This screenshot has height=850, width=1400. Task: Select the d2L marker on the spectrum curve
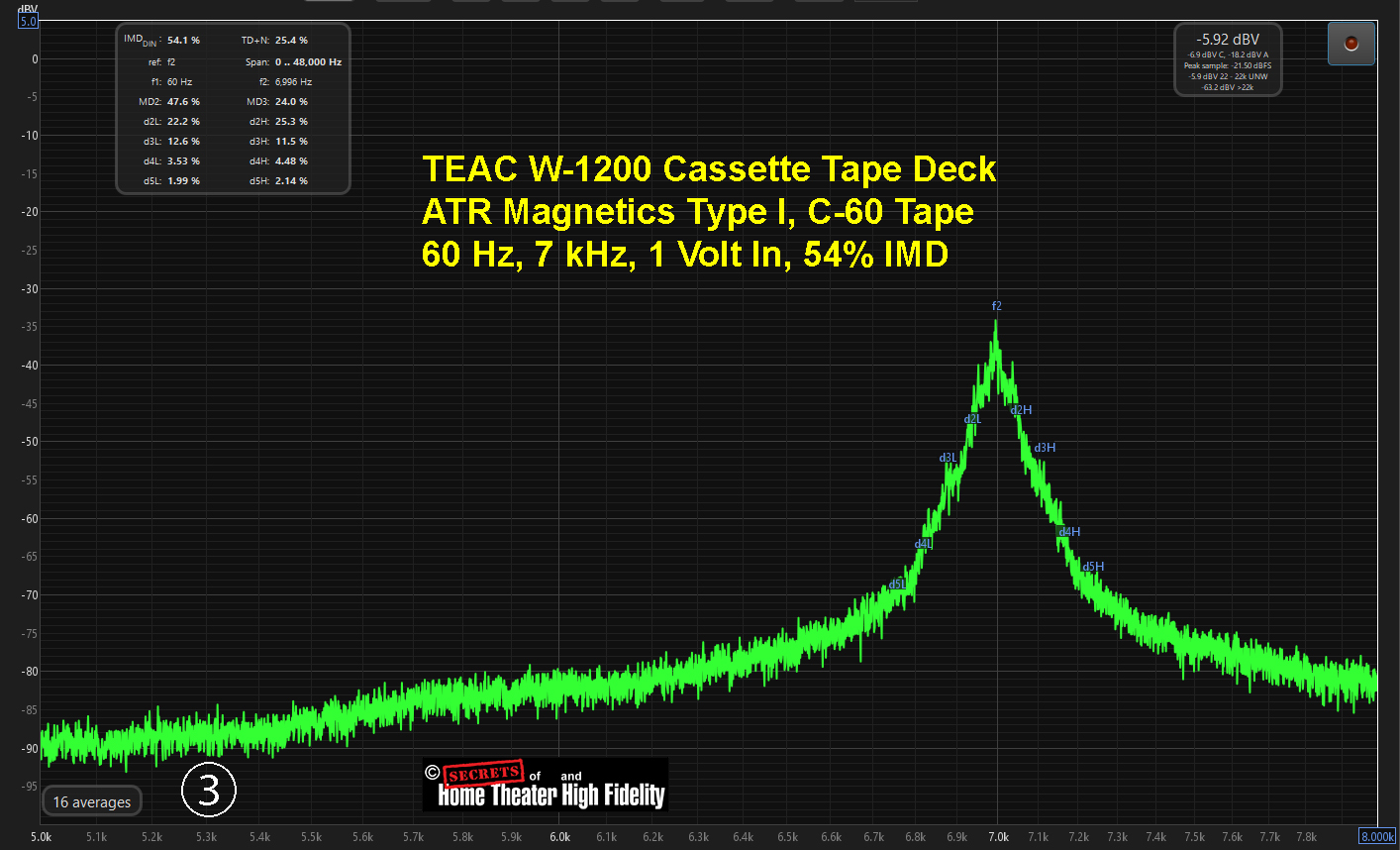tap(972, 419)
